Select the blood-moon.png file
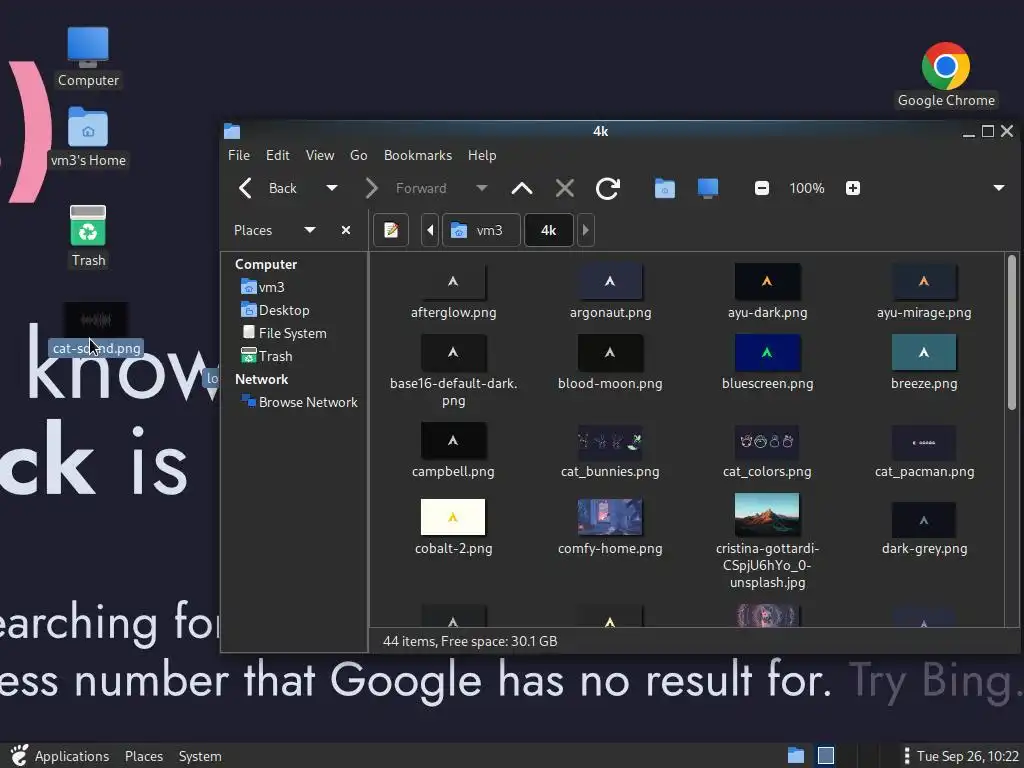Viewport: 1024px width, 768px height. [610, 362]
